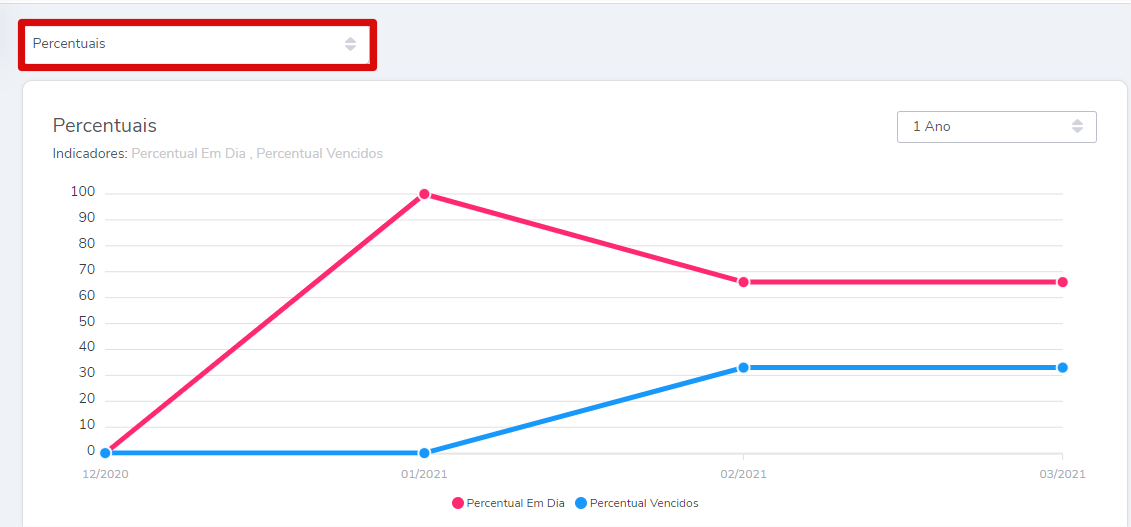The width and height of the screenshot is (1131, 527).
Task: Click the blue data point at 12/2020
Action: point(105,453)
